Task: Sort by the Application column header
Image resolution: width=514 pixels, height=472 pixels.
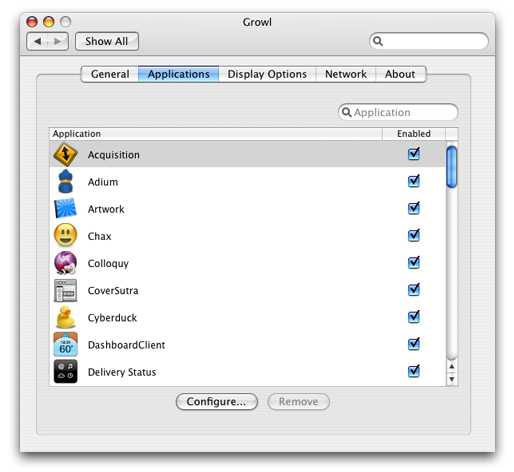Action: click(x=216, y=134)
